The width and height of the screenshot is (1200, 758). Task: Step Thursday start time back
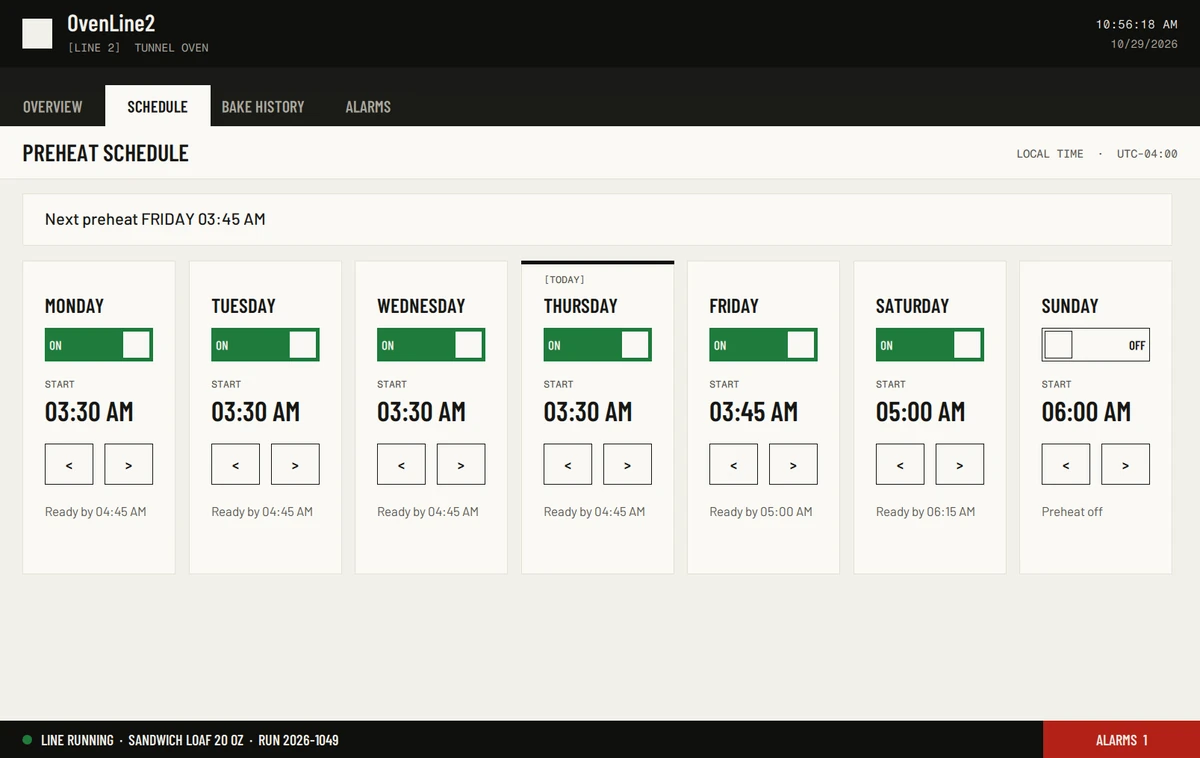568,465
